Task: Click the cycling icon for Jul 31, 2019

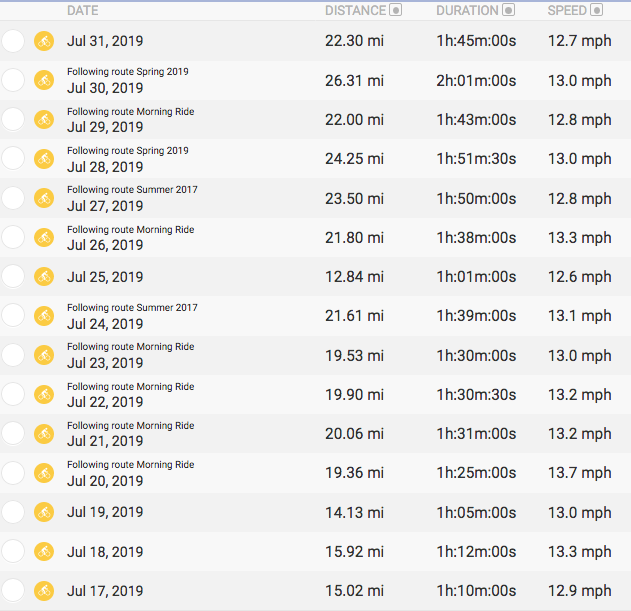Action: [44, 41]
